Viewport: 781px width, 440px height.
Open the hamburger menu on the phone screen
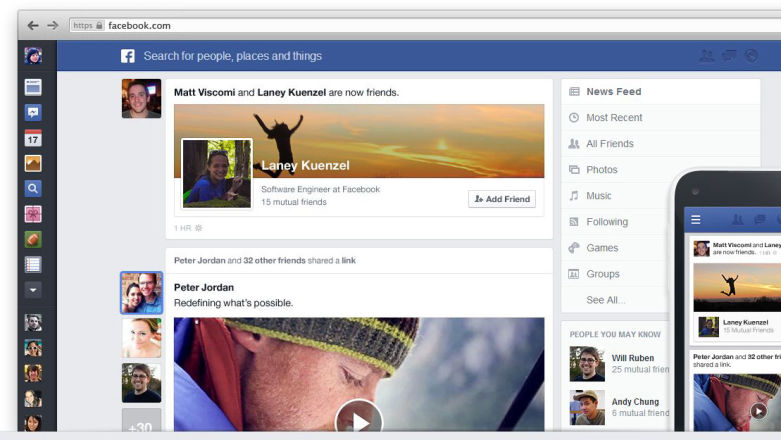click(696, 220)
